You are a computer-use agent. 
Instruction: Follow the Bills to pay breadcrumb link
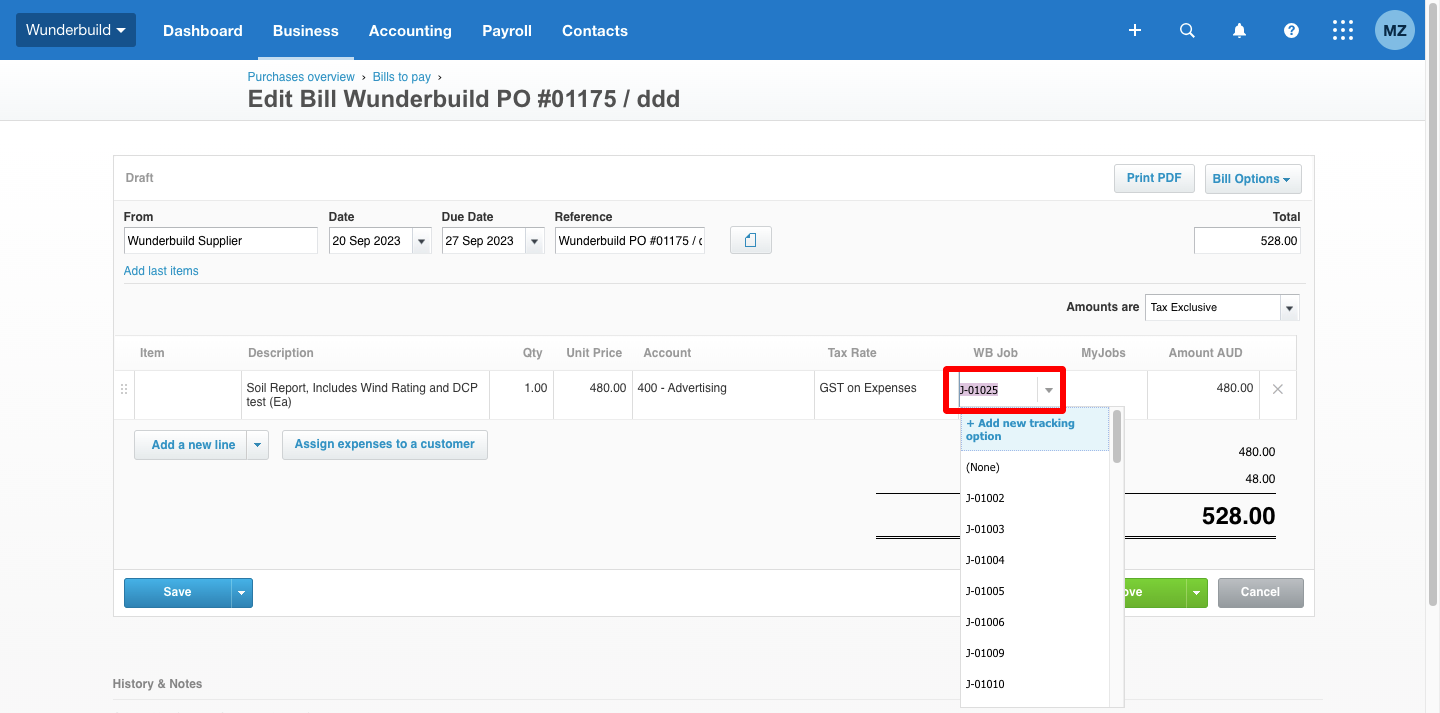pos(402,77)
